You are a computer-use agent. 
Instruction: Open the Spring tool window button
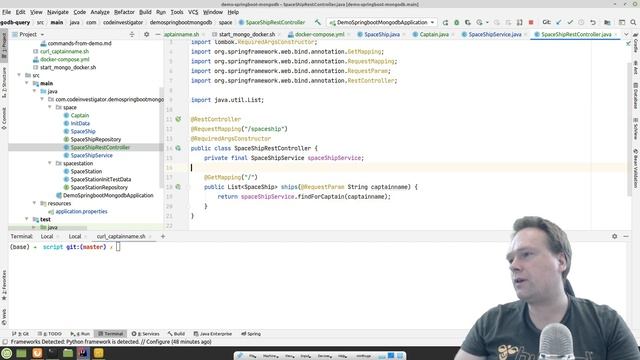(x=251, y=334)
